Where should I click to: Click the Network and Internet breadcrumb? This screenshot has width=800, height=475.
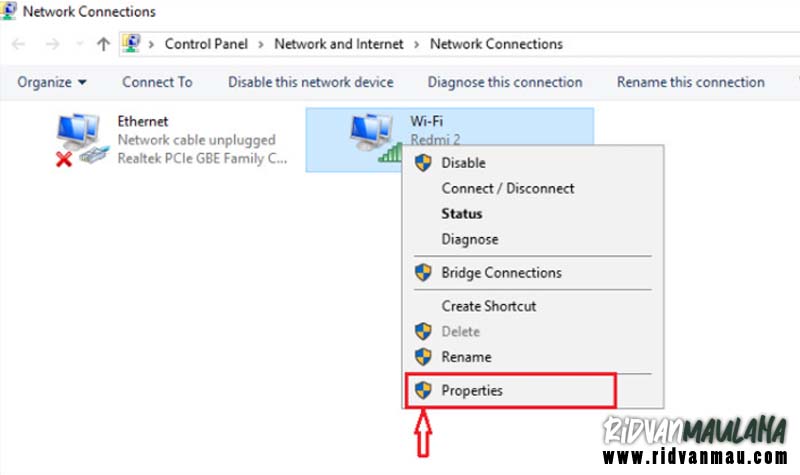tap(339, 44)
